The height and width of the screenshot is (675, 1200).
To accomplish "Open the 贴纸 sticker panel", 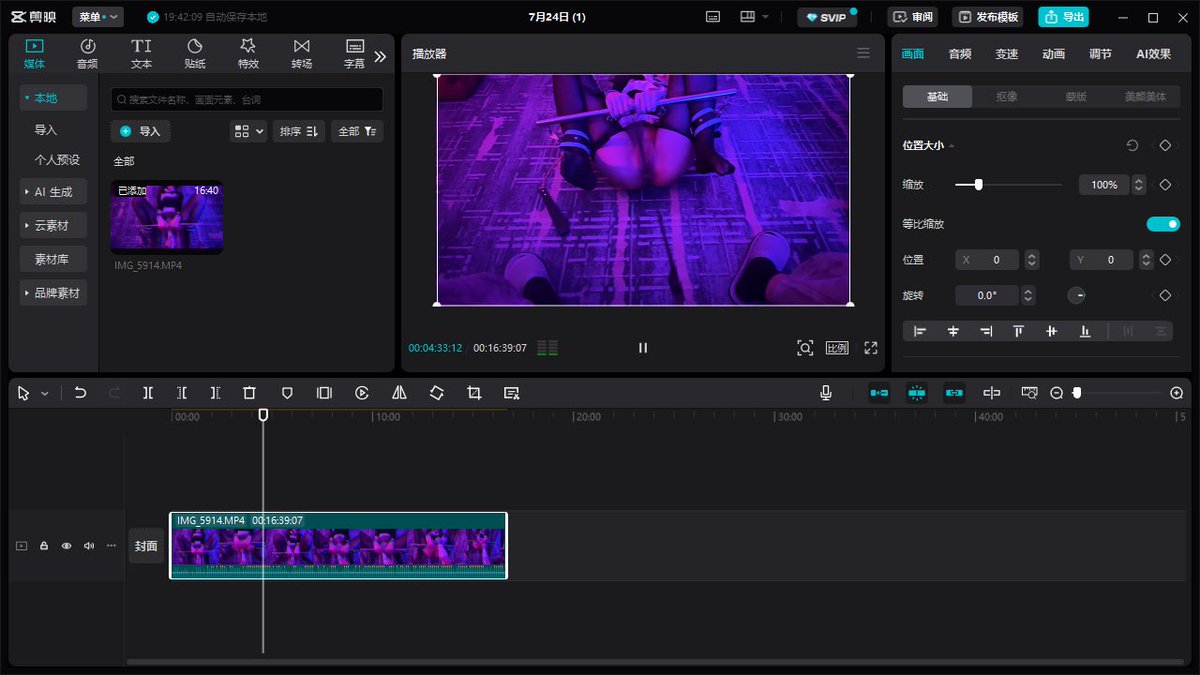I will pyautogui.click(x=195, y=54).
